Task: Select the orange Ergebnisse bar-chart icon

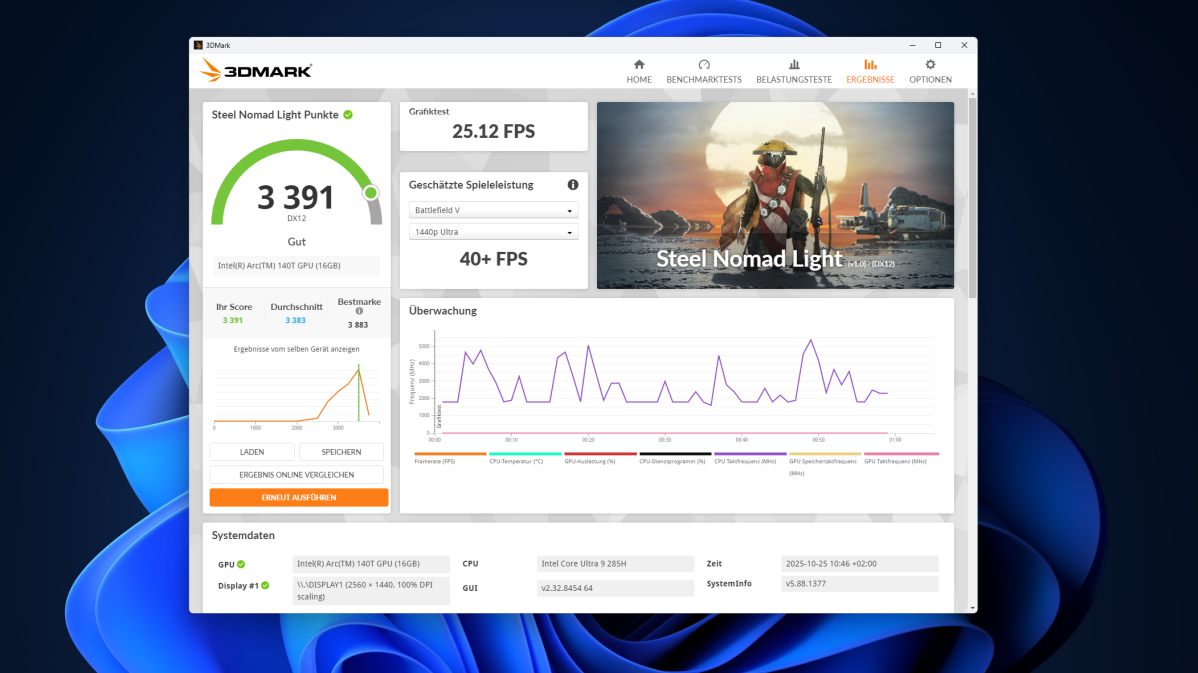Action: pyautogui.click(x=870, y=63)
